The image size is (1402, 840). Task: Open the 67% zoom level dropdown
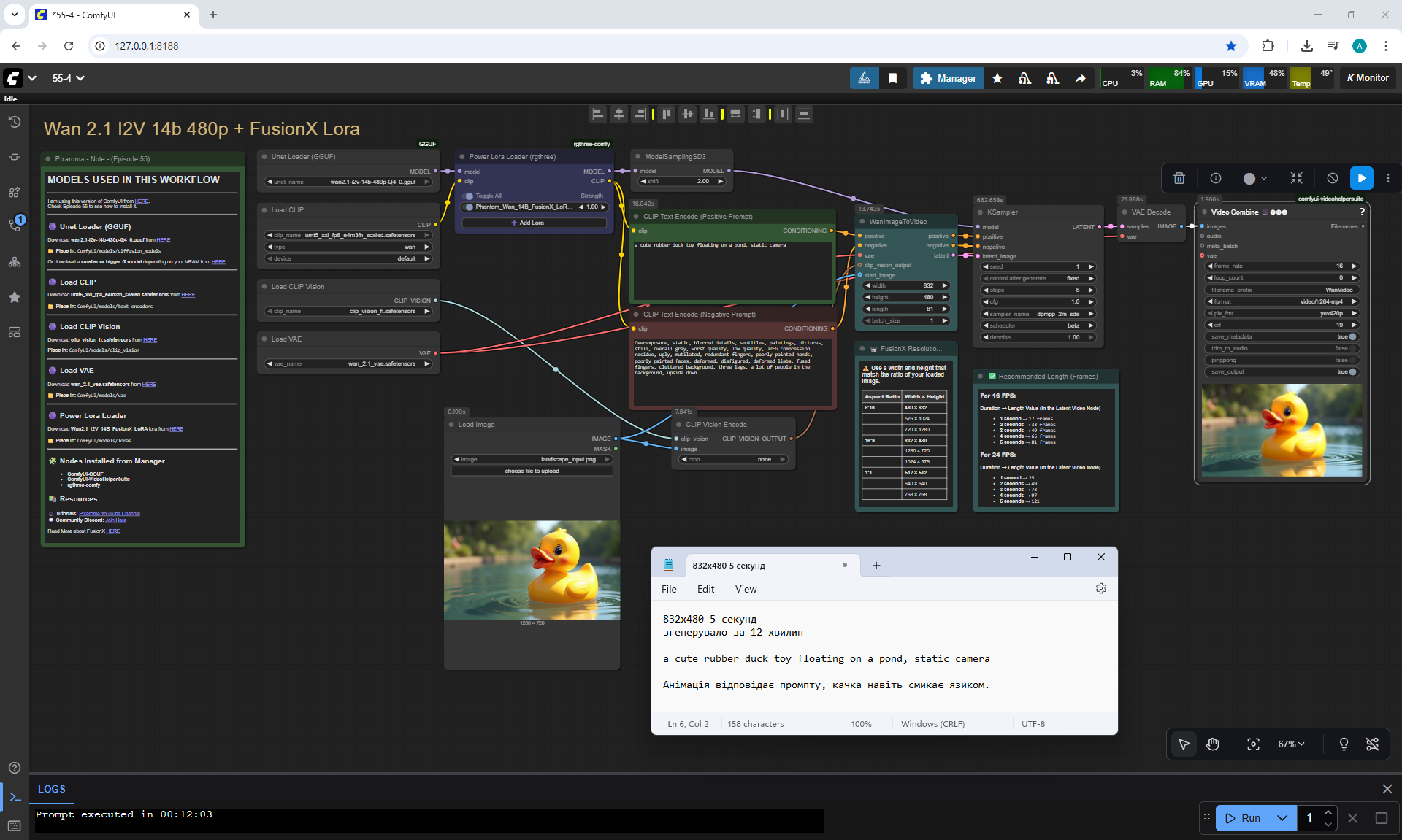(1291, 744)
